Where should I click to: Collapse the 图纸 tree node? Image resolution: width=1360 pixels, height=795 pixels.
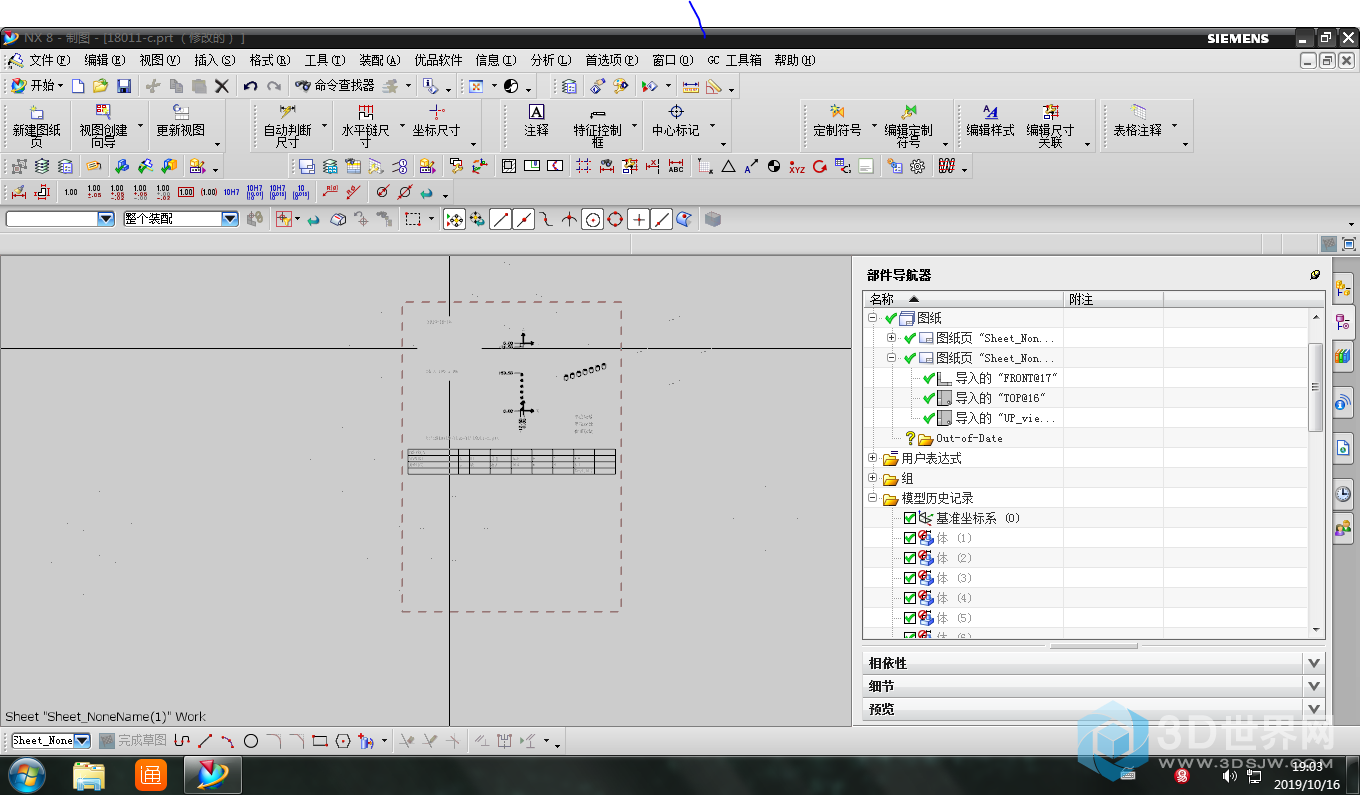[x=873, y=318]
